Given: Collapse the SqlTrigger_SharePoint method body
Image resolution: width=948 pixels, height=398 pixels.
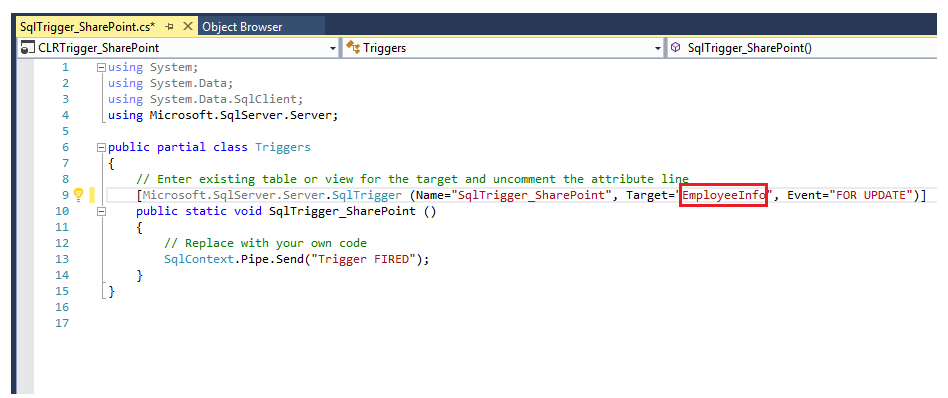Looking at the screenshot, I should click(101, 212).
